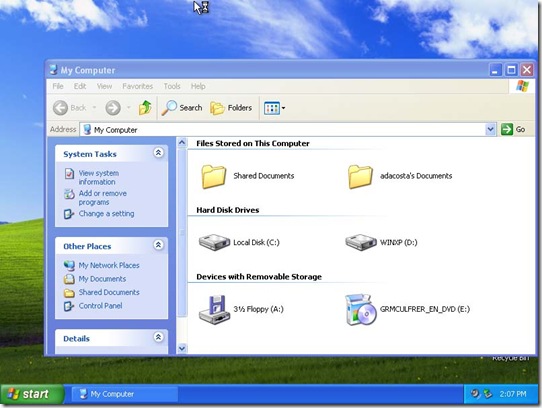Click 'Local Disk (C:)' label text

tap(256, 242)
